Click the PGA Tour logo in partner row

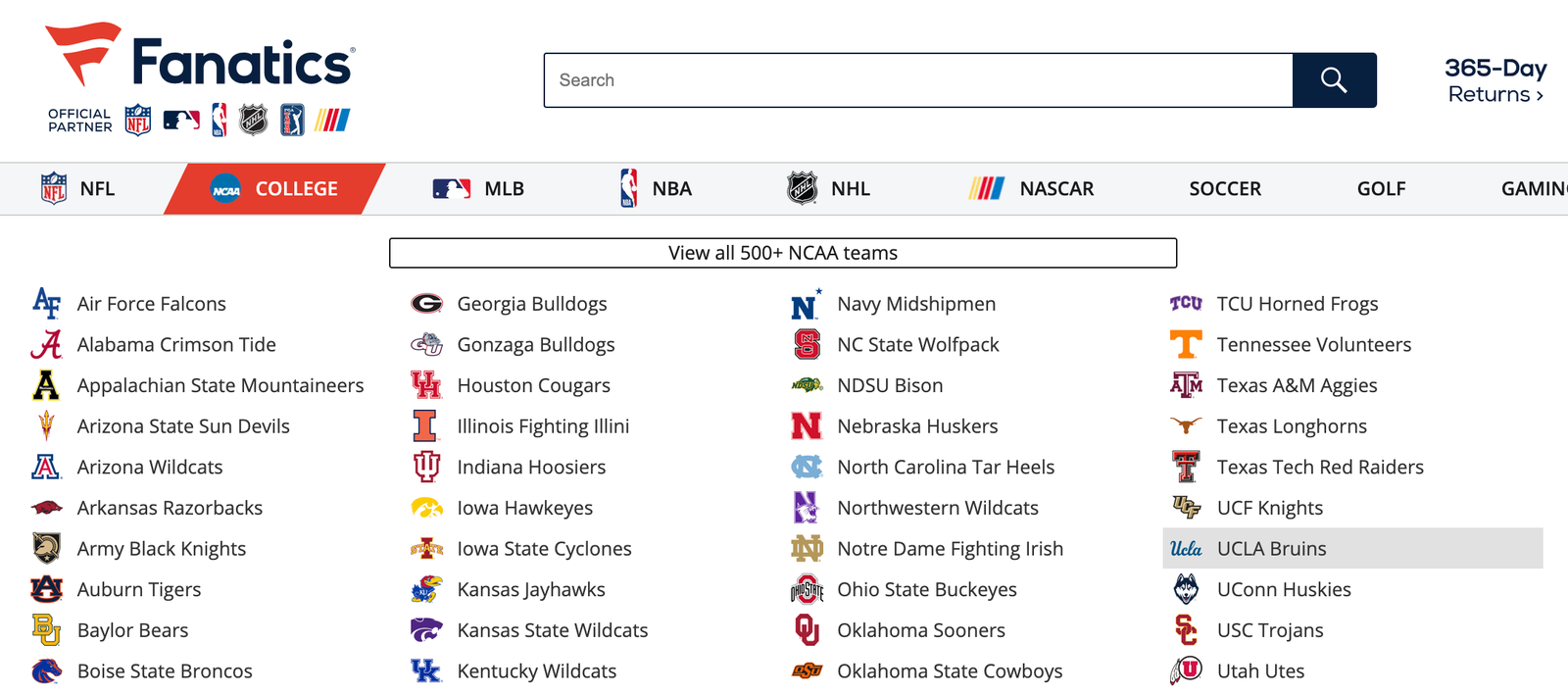pos(292,120)
